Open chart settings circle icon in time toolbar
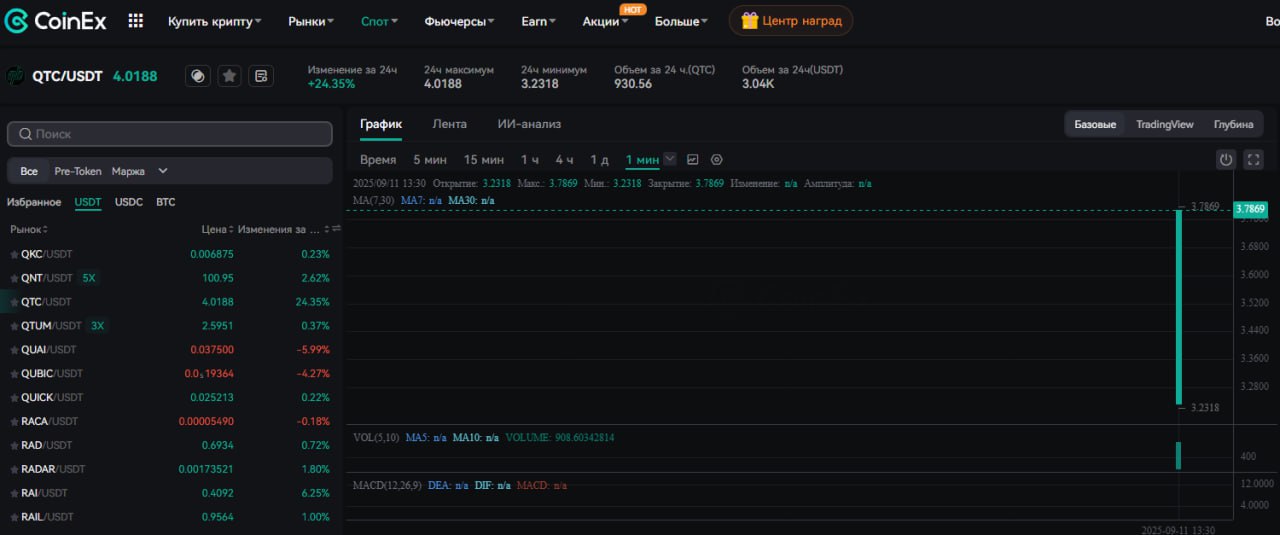The height and width of the screenshot is (535, 1280). tap(717, 160)
